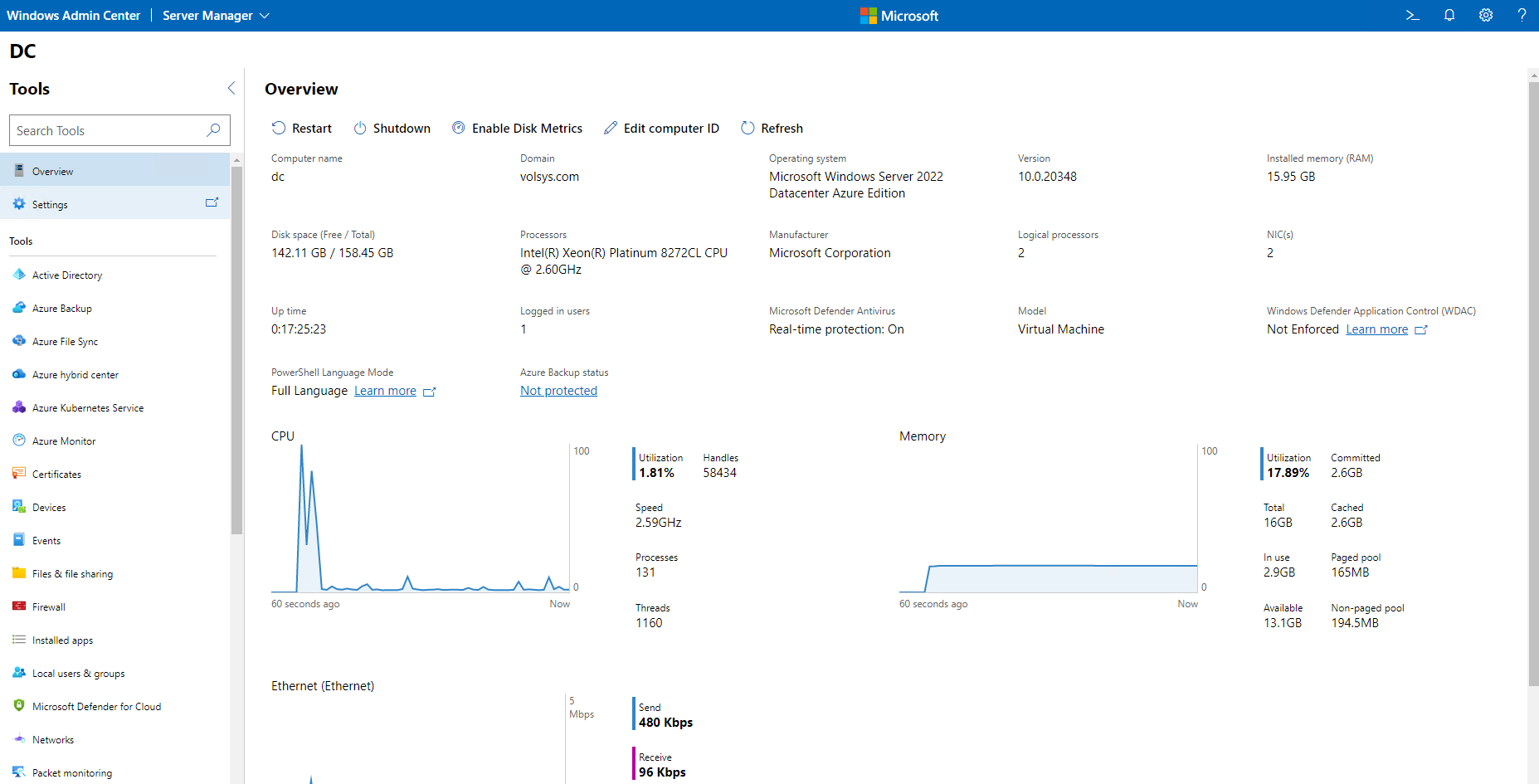Click the DC server name heading
The height and width of the screenshot is (784, 1539).
coord(22,51)
